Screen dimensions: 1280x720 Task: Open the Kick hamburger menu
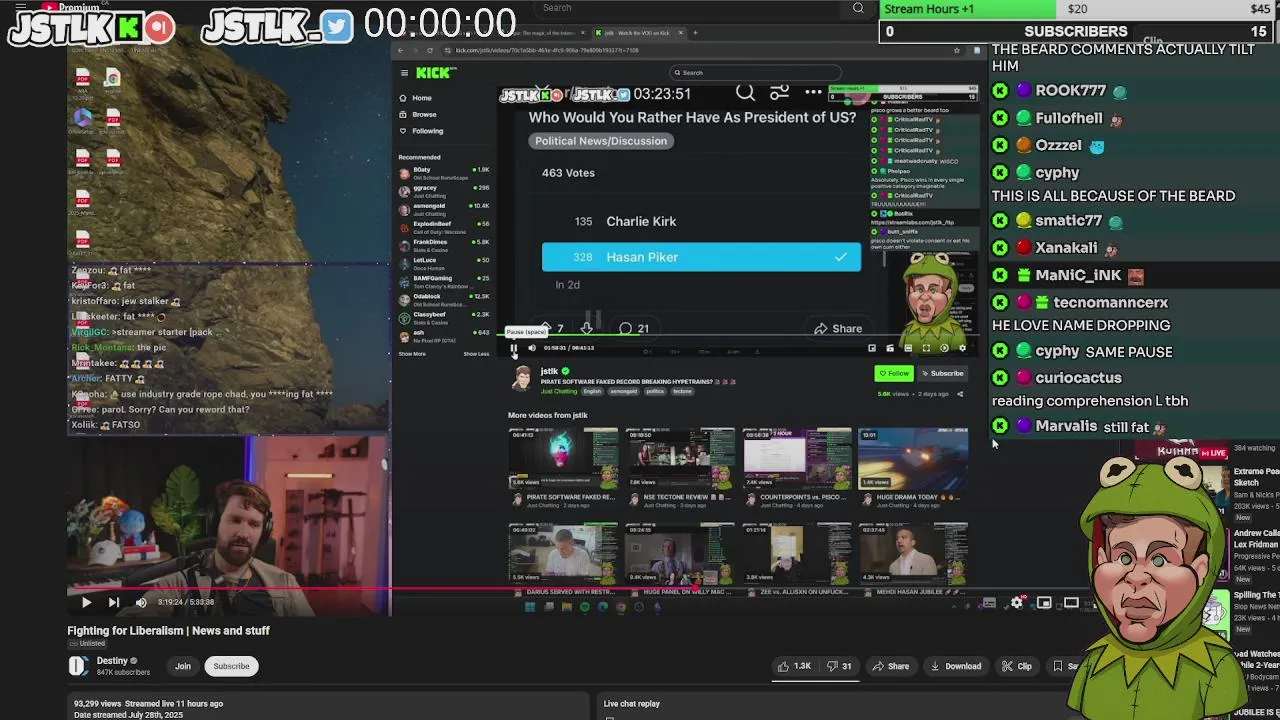click(x=404, y=73)
